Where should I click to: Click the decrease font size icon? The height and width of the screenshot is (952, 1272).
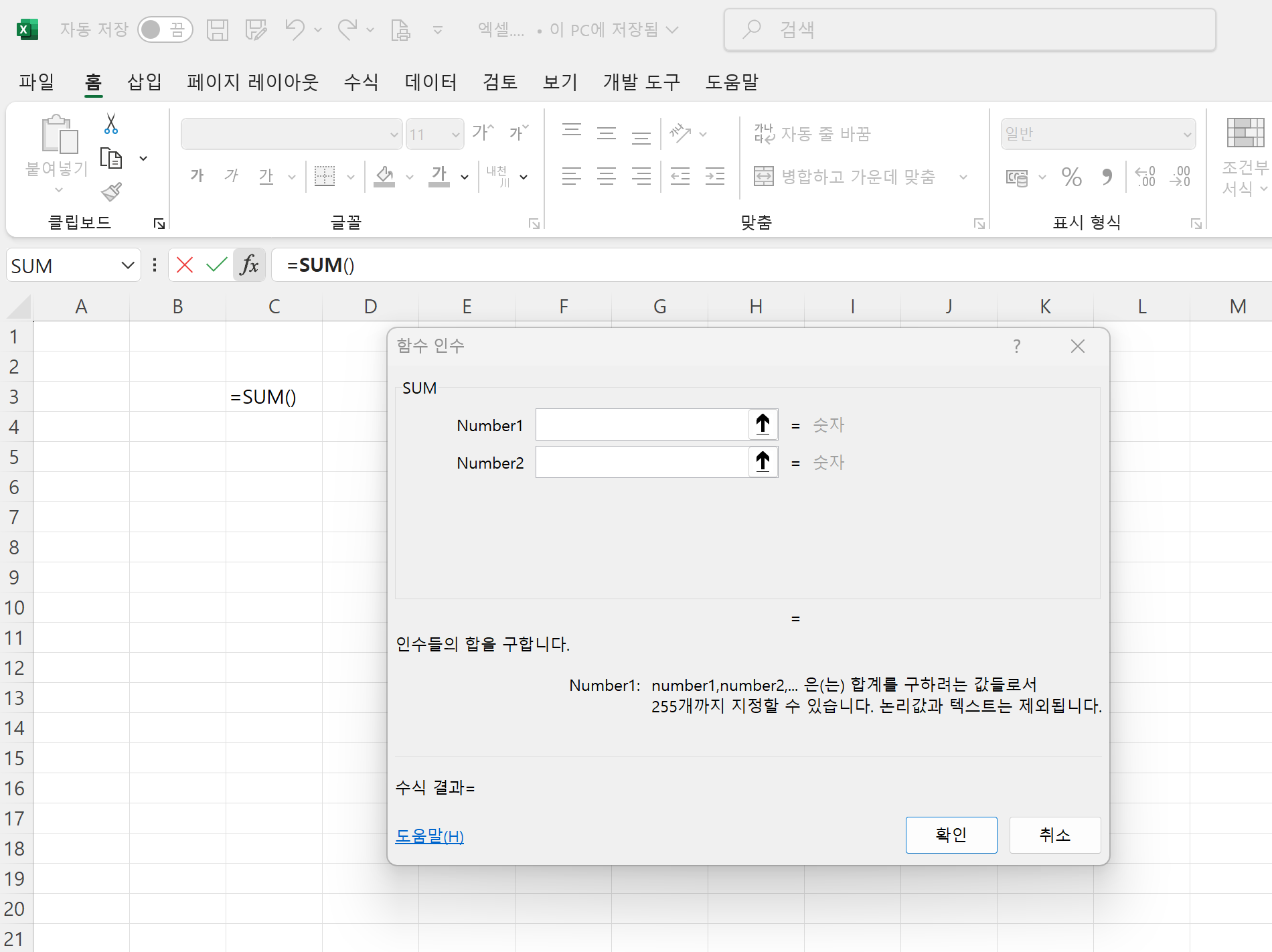click(518, 133)
